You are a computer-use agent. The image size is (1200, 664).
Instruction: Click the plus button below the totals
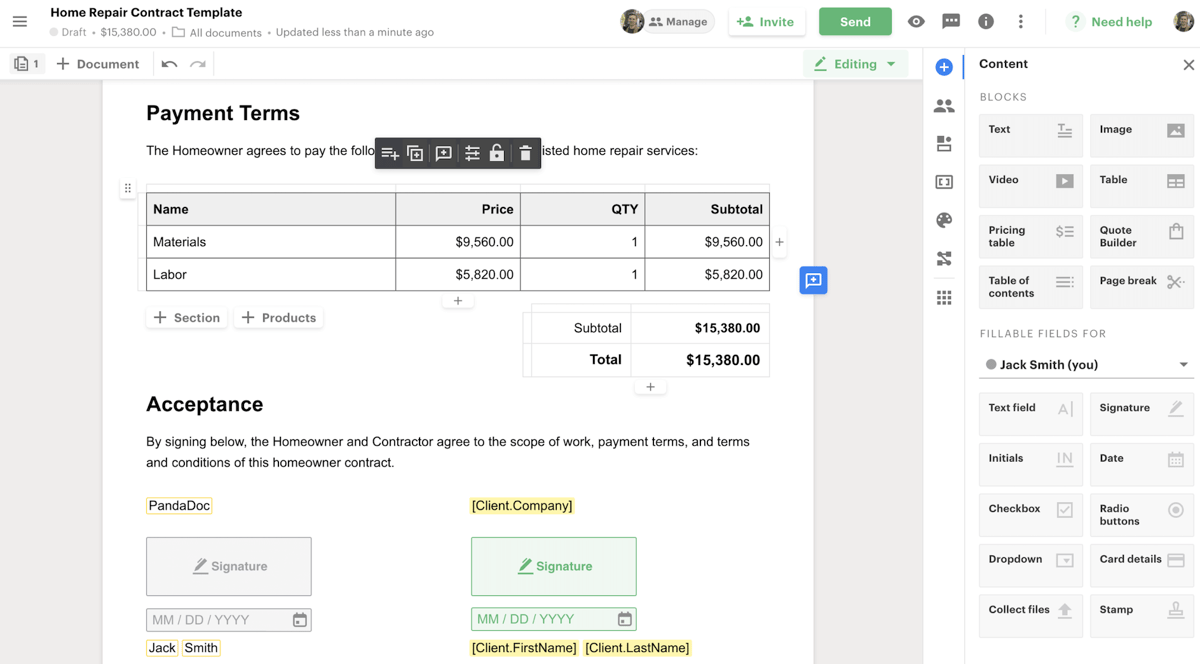tap(650, 387)
